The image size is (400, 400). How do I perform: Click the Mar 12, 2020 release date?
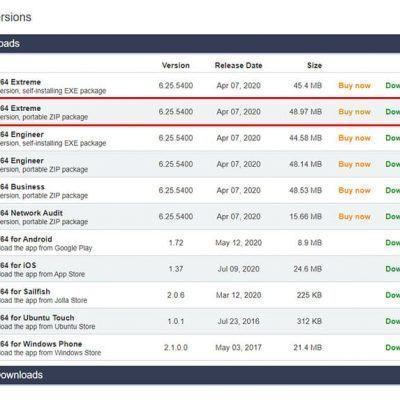(238, 295)
